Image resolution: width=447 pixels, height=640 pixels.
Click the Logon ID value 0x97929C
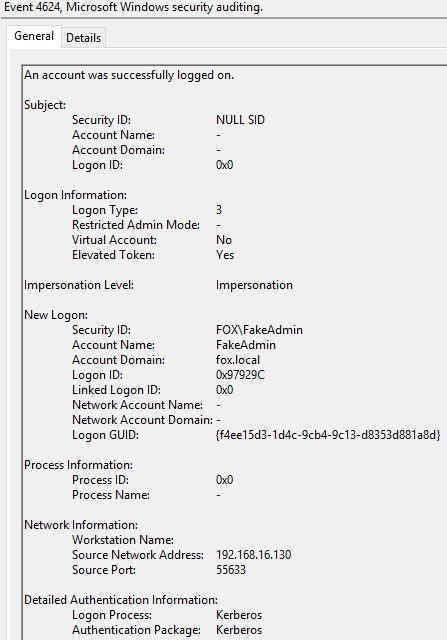point(240,375)
